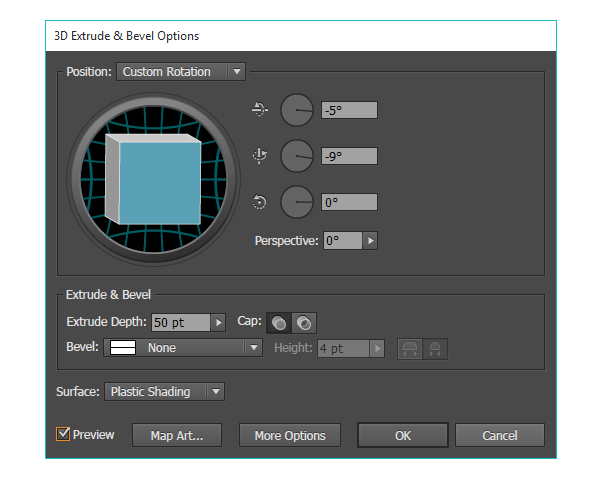Click the More Options button
This screenshot has height=480, width=600.
point(289,435)
